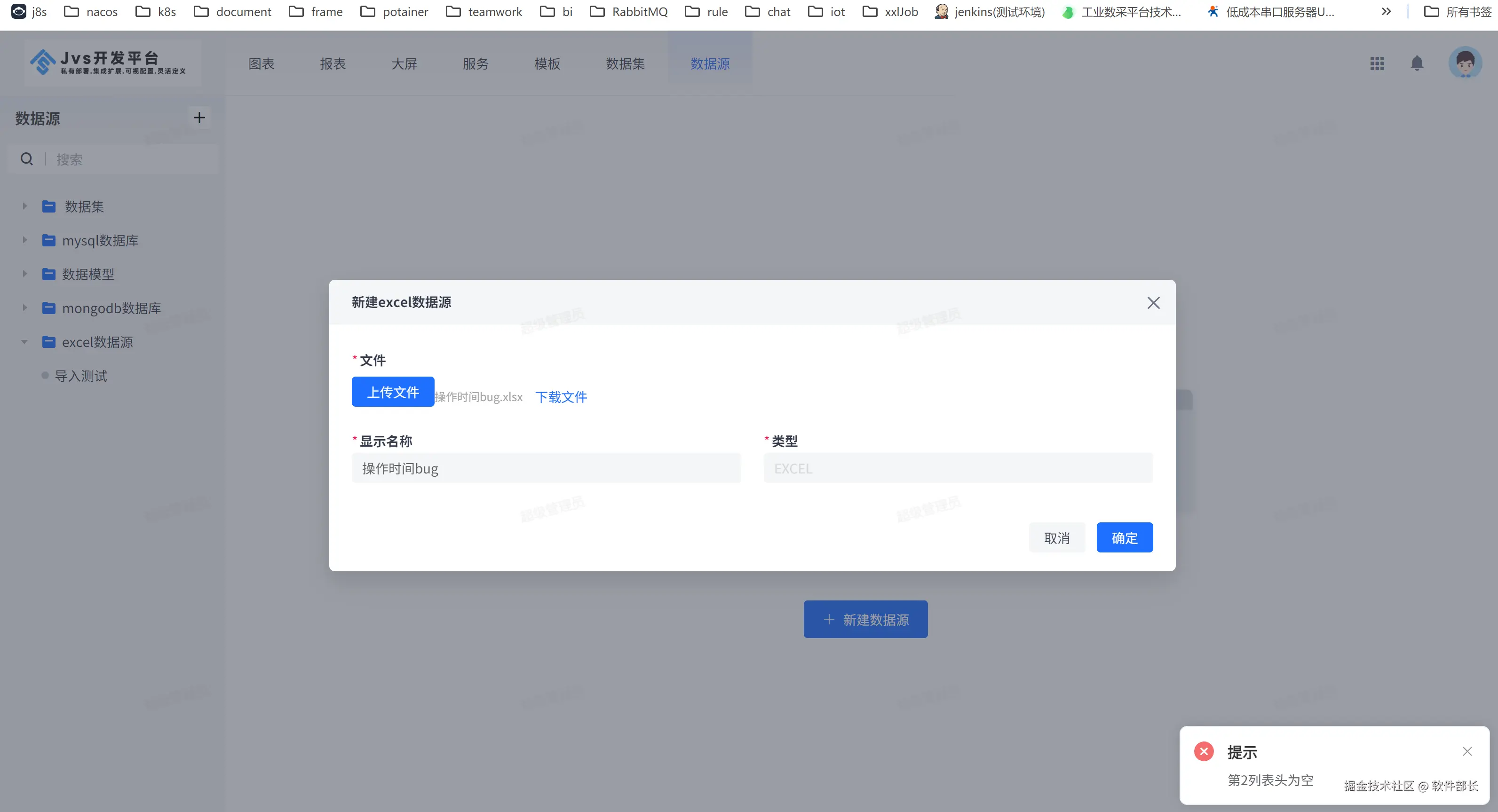Click the search magnifier icon in sidebar

tap(27, 159)
